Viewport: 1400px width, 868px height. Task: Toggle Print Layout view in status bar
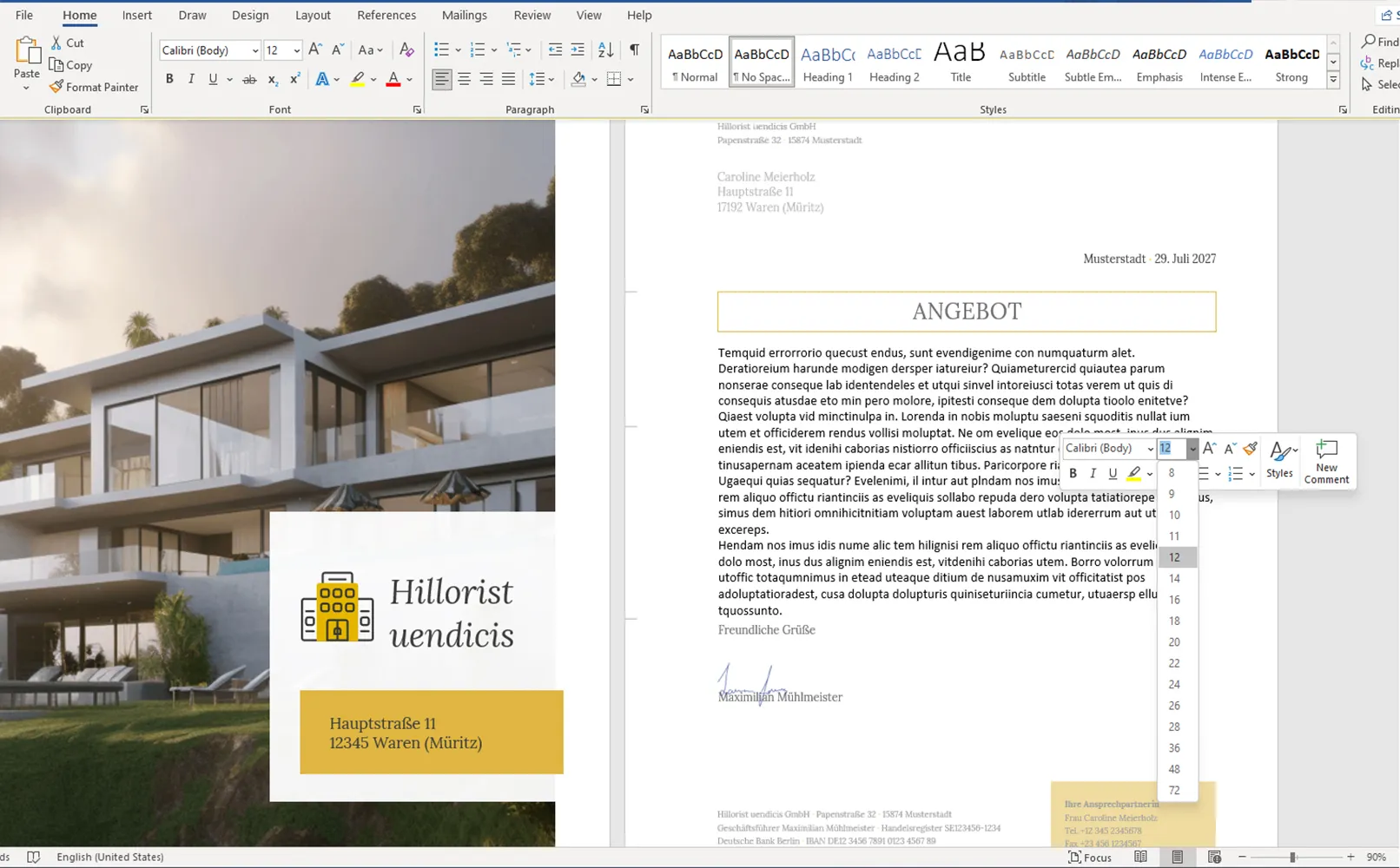1177,857
